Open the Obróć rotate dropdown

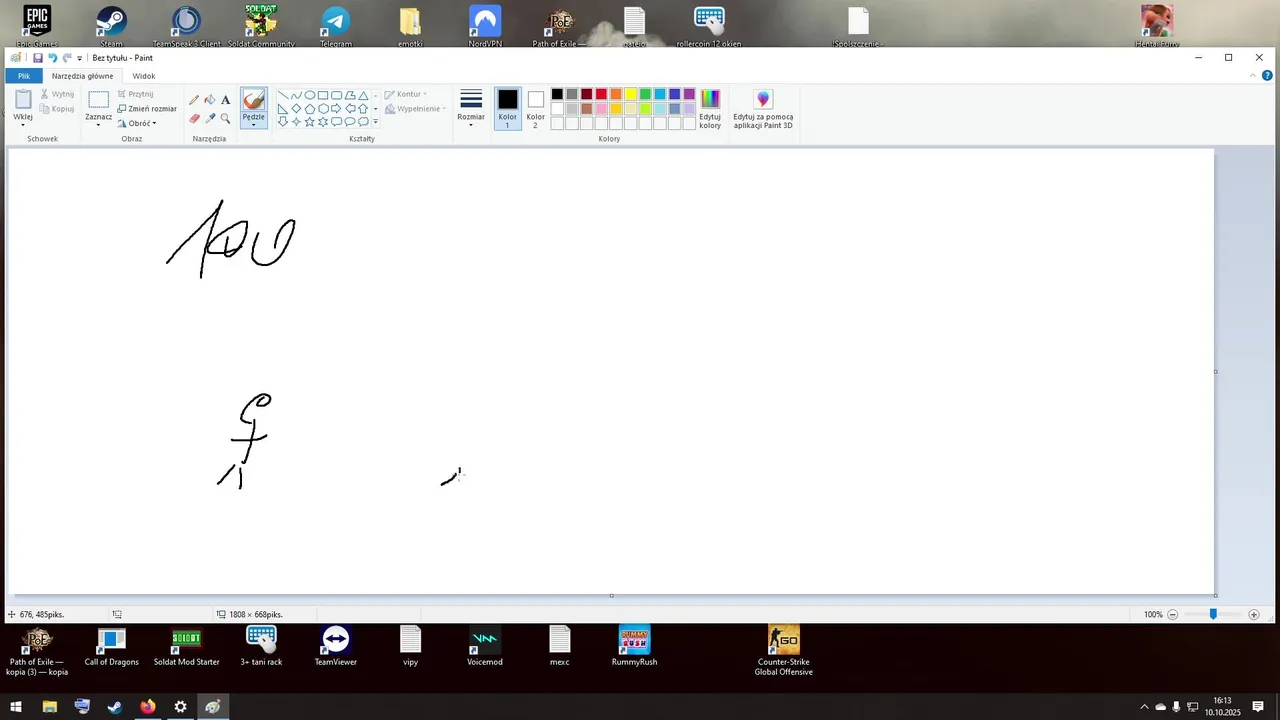(x=137, y=123)
